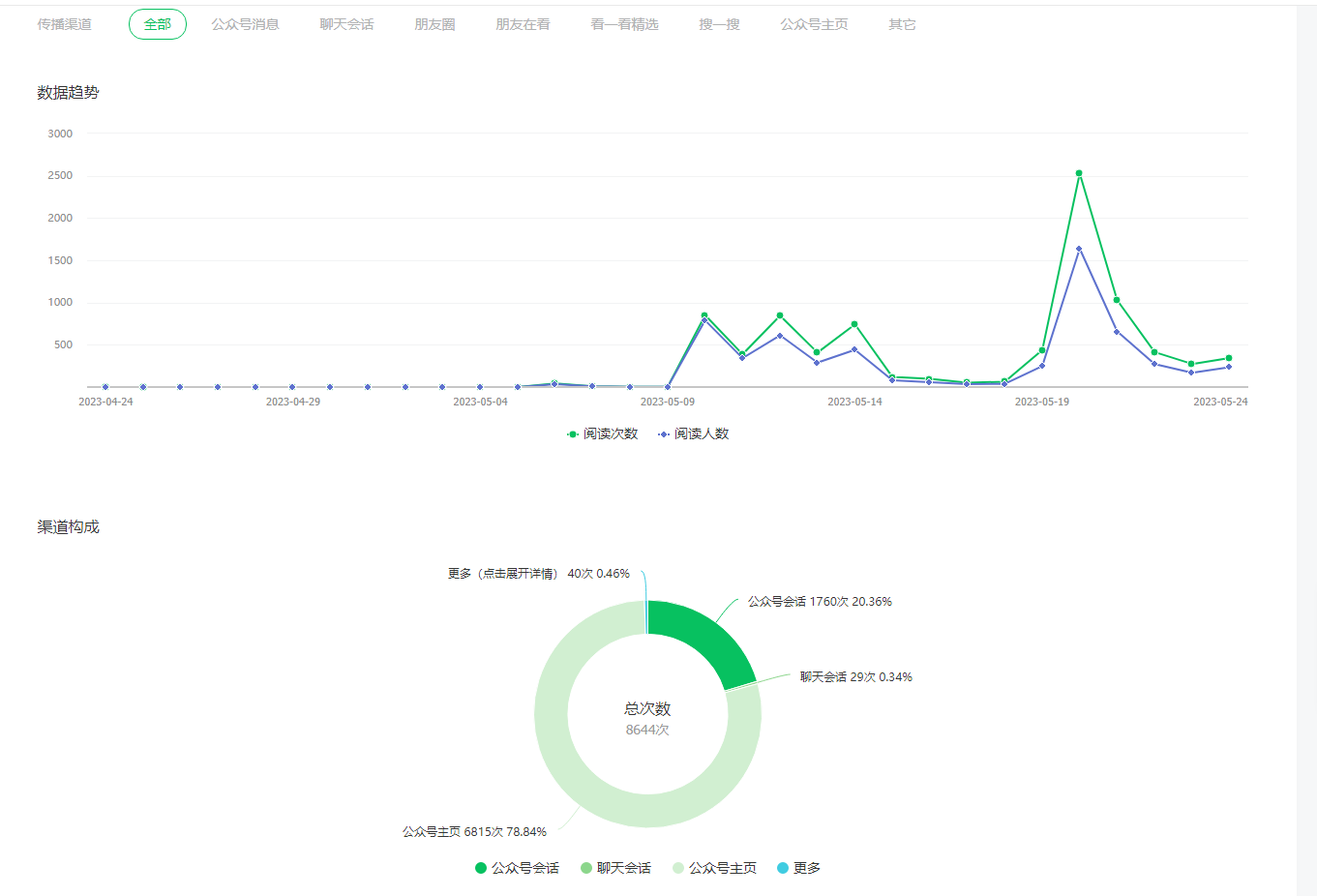Screen dimensions: 1317x896
Task: Click the 公众号会话 1760次 20.36% label
Action: click(x=820, y=601)
